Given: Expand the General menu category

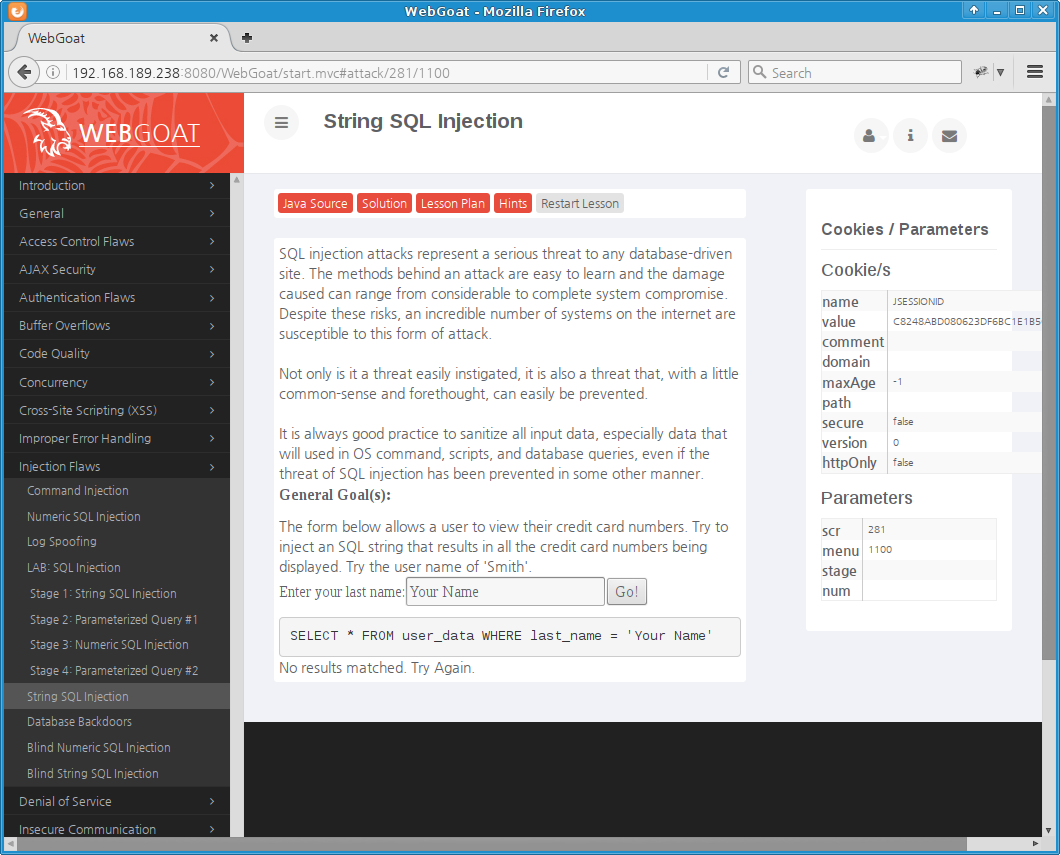Looking at the screenshot, I should coord(116,214).
